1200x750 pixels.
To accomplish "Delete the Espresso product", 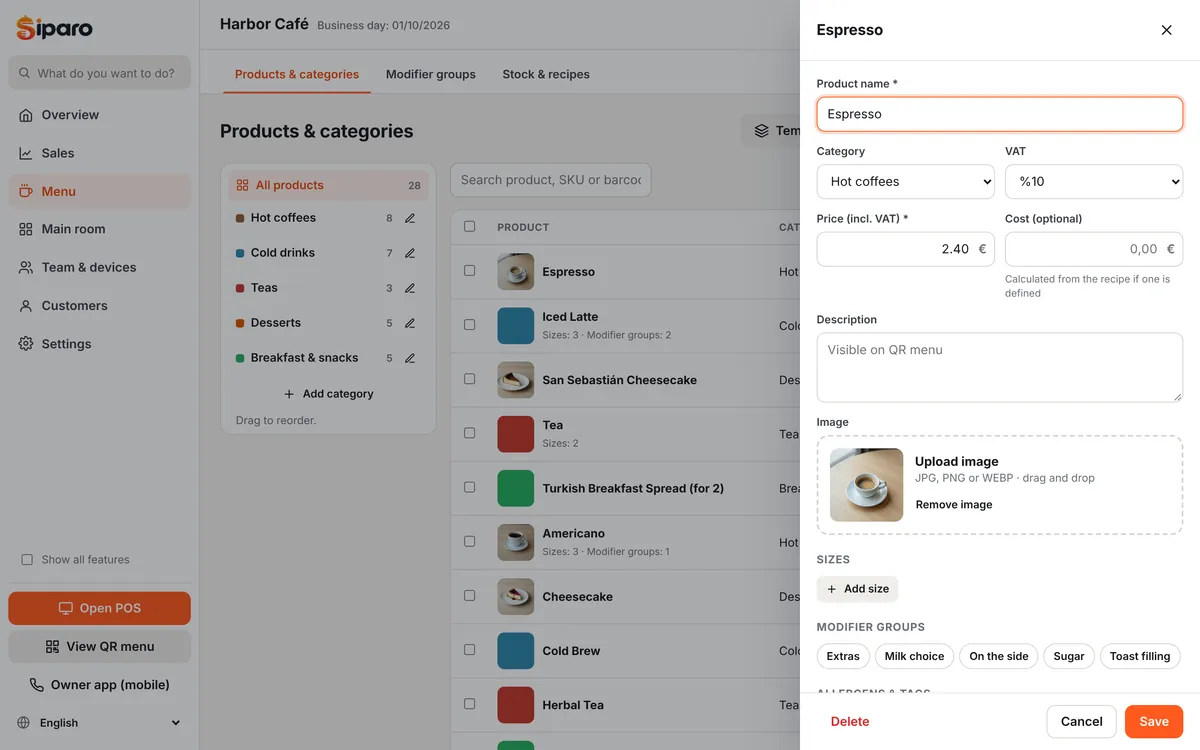I will coord(850,721).
